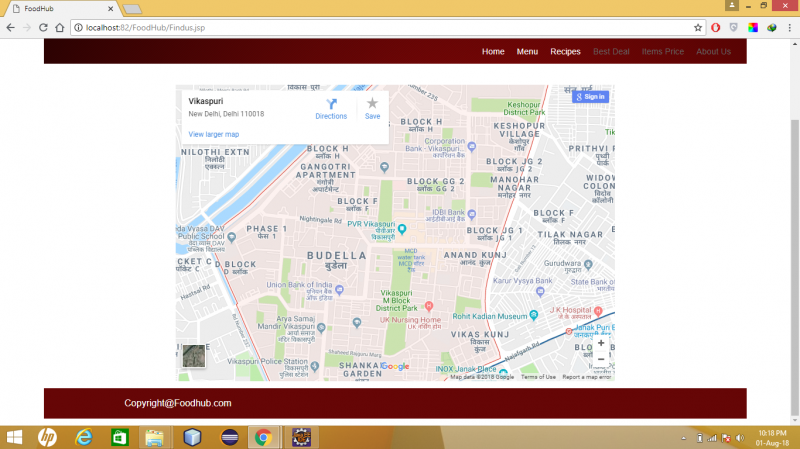
Task: Open the HP taskbar icon
Action: pos(47,437)
